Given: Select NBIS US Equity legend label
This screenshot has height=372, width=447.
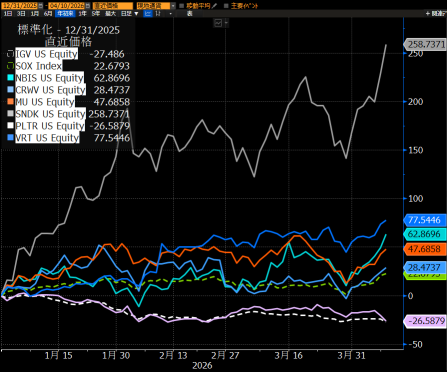Looking at the screenshot, I should [49, 78].
